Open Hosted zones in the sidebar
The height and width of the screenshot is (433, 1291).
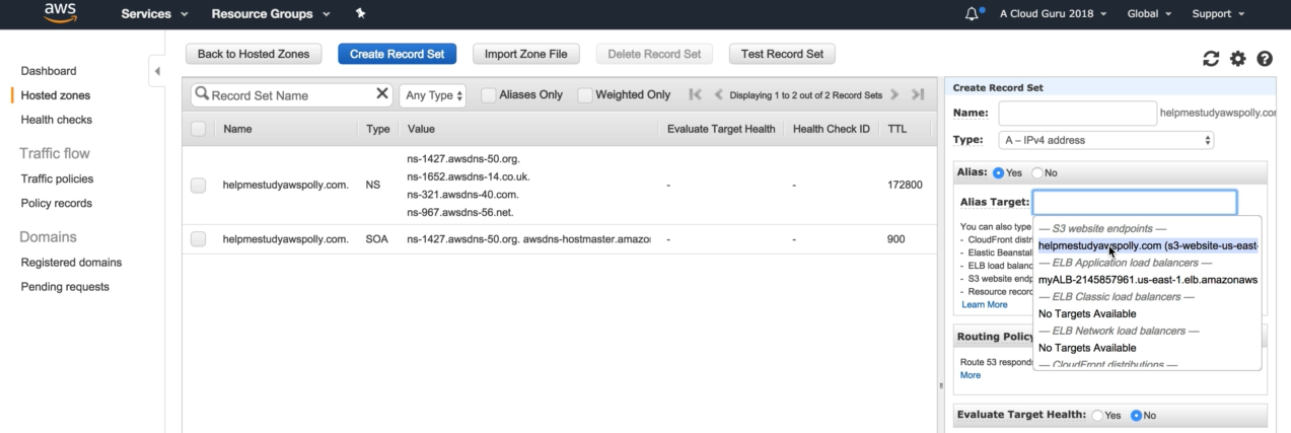click(x=55, y=95)
